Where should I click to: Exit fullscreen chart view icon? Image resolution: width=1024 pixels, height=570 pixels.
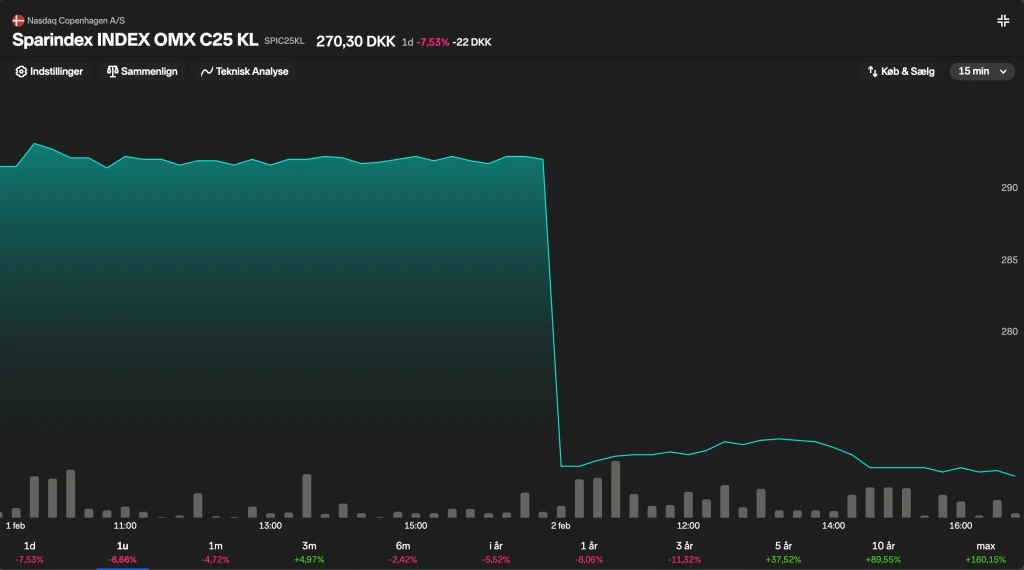[x=1003, y=21]
